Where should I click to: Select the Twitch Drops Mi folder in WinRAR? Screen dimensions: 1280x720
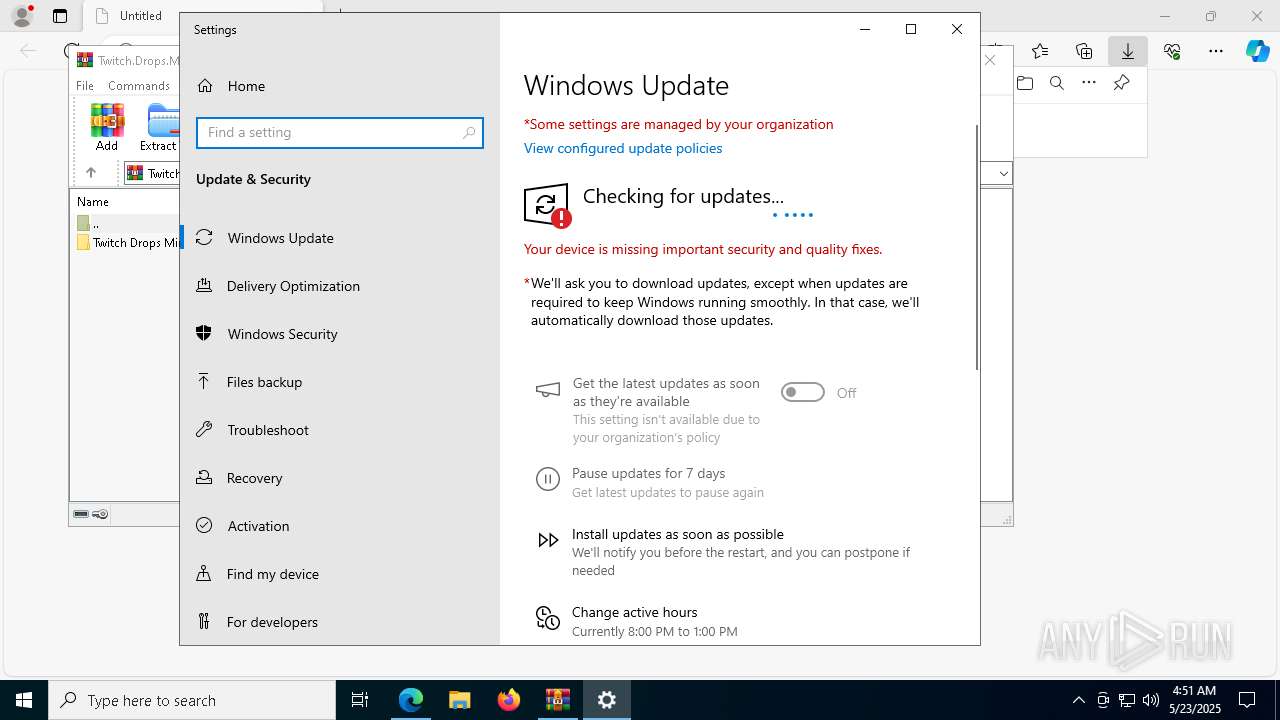(128, 242)
